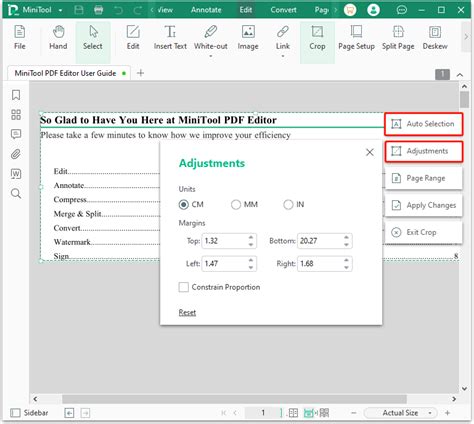Decrease the Right margin value

[346, 267]
